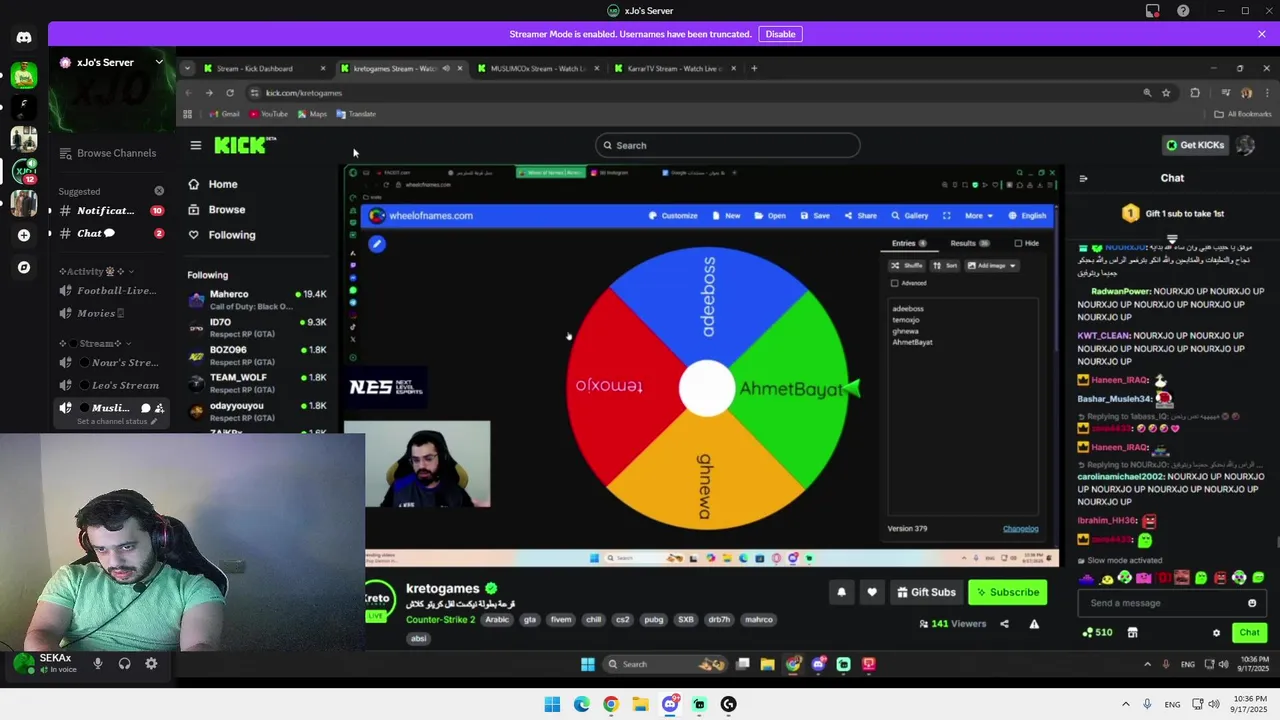The image size is (1280, 720).
Task: Open emoji picker in Kick message box
Action: point(1252,603)
